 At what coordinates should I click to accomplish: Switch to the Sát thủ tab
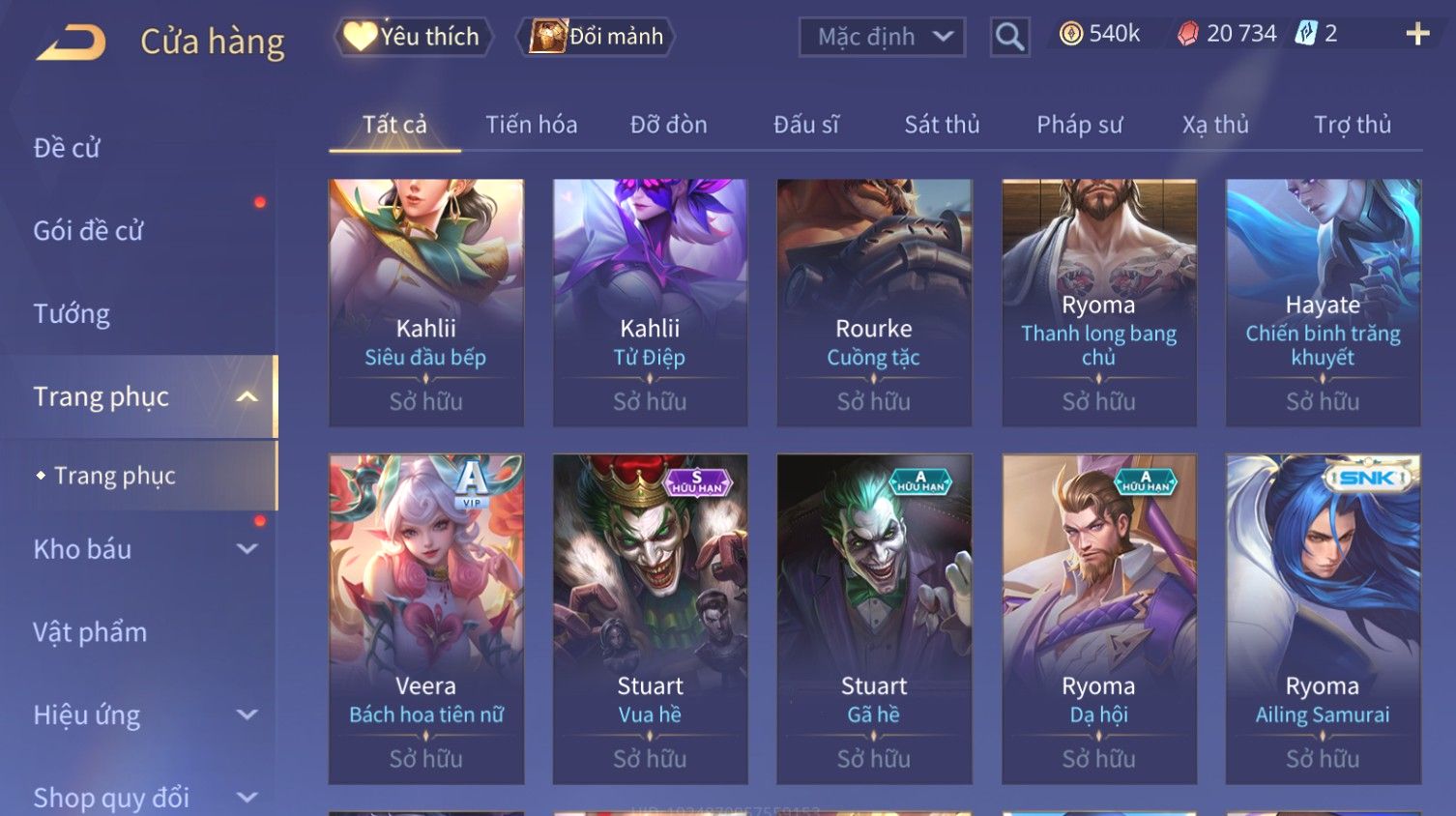coord(942,125)
